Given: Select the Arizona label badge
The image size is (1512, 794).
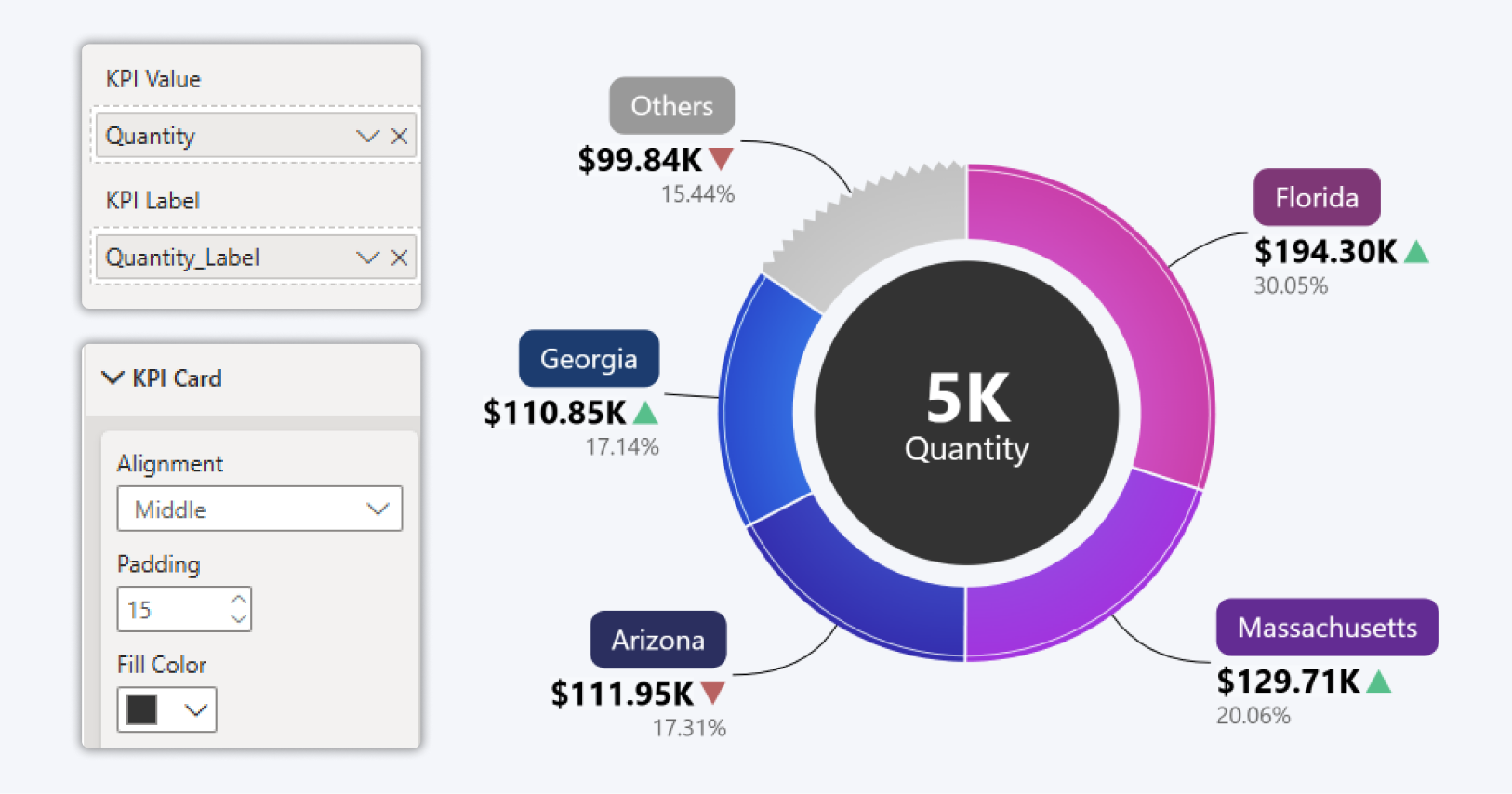Looking at the screenshot, I should click(x=657, y=640).
